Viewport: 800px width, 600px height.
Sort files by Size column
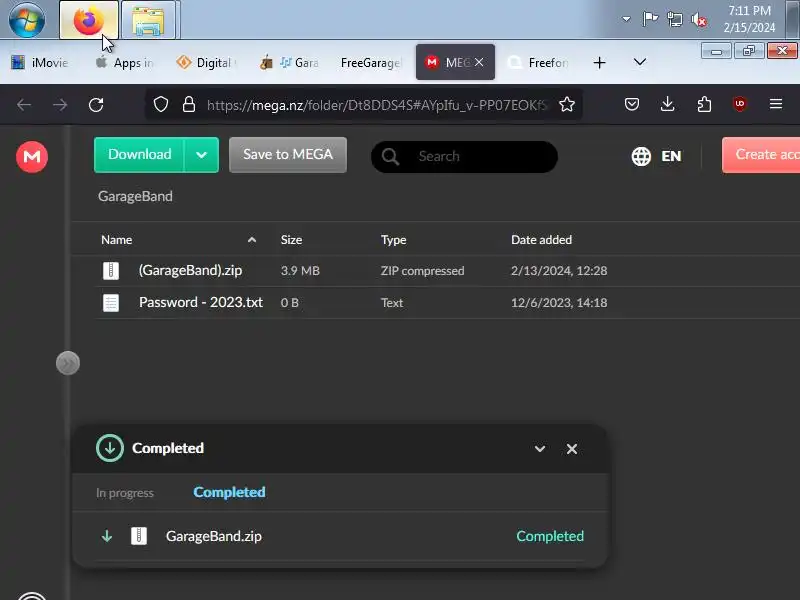291,240
